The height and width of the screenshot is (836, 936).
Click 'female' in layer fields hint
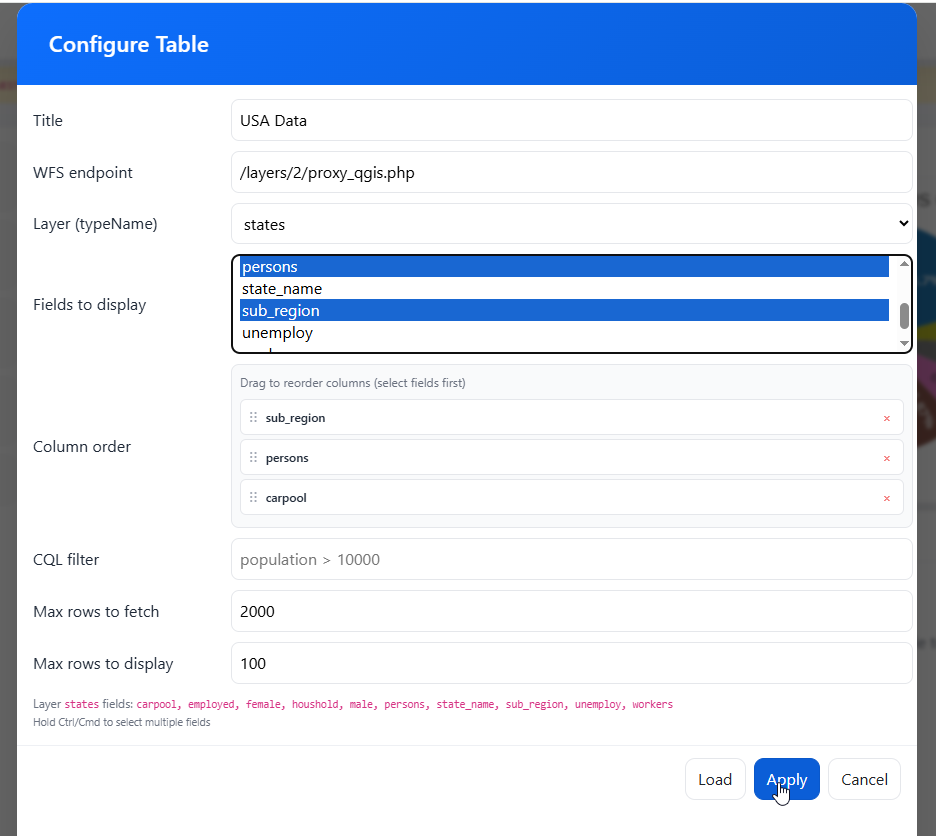(x=263, y=704)
